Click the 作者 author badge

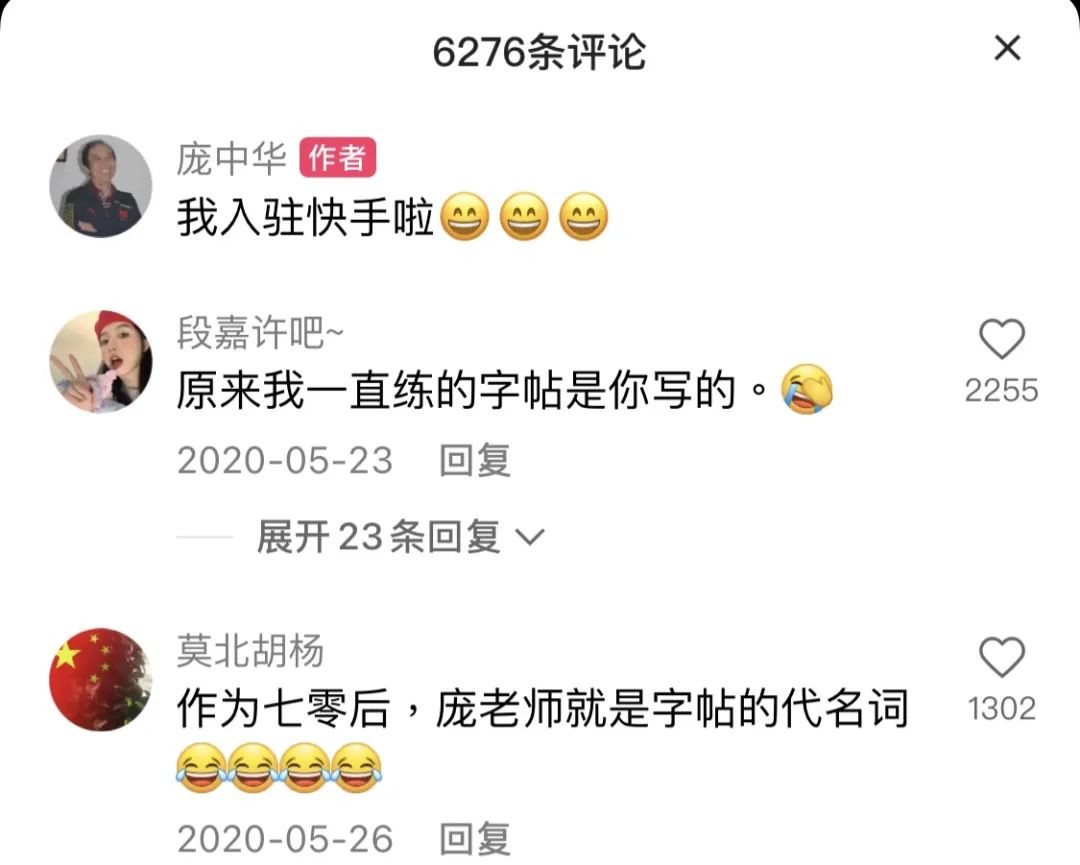coord(338,158)
